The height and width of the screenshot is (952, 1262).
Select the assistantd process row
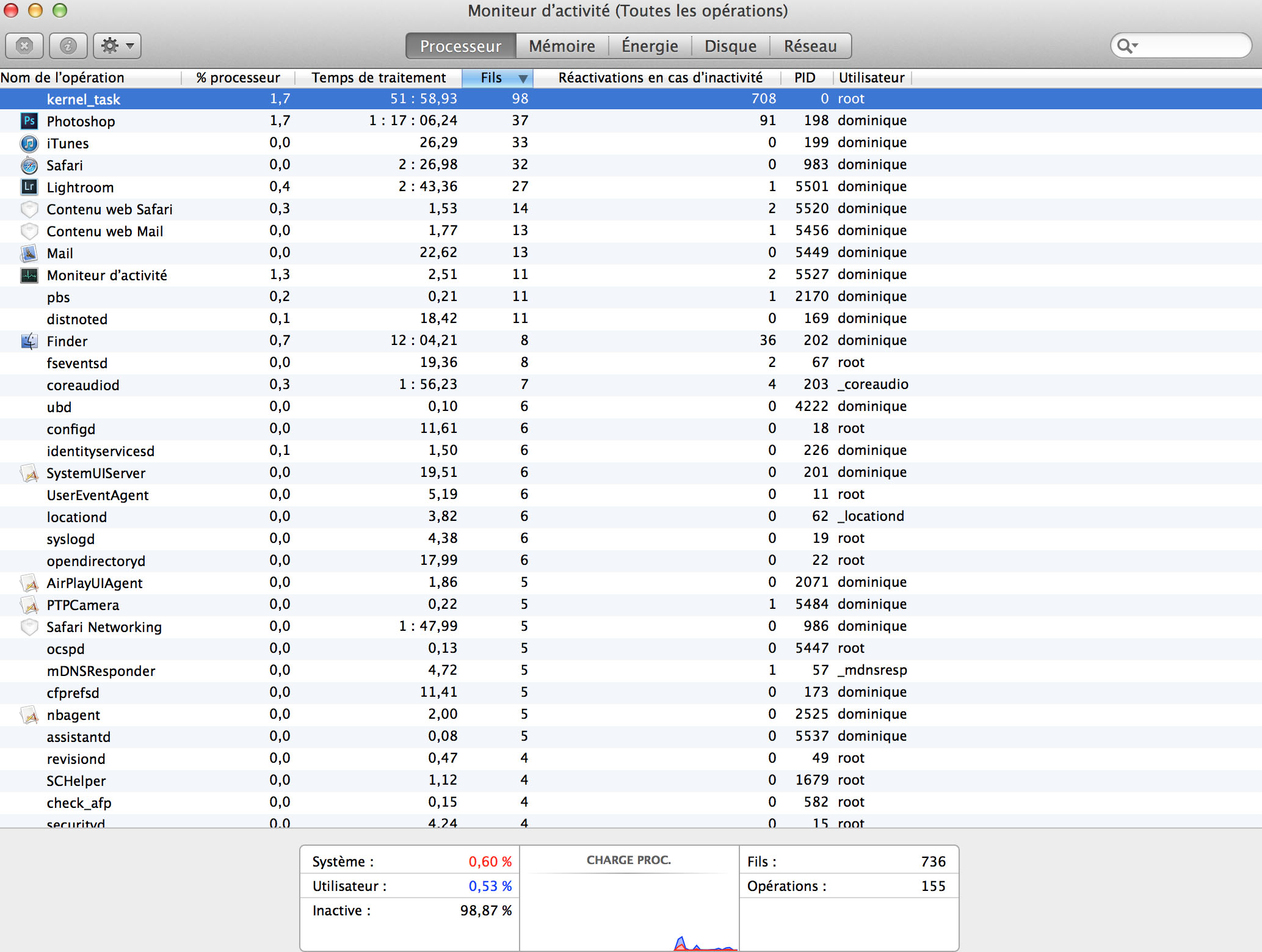click(x=631, y=736)
